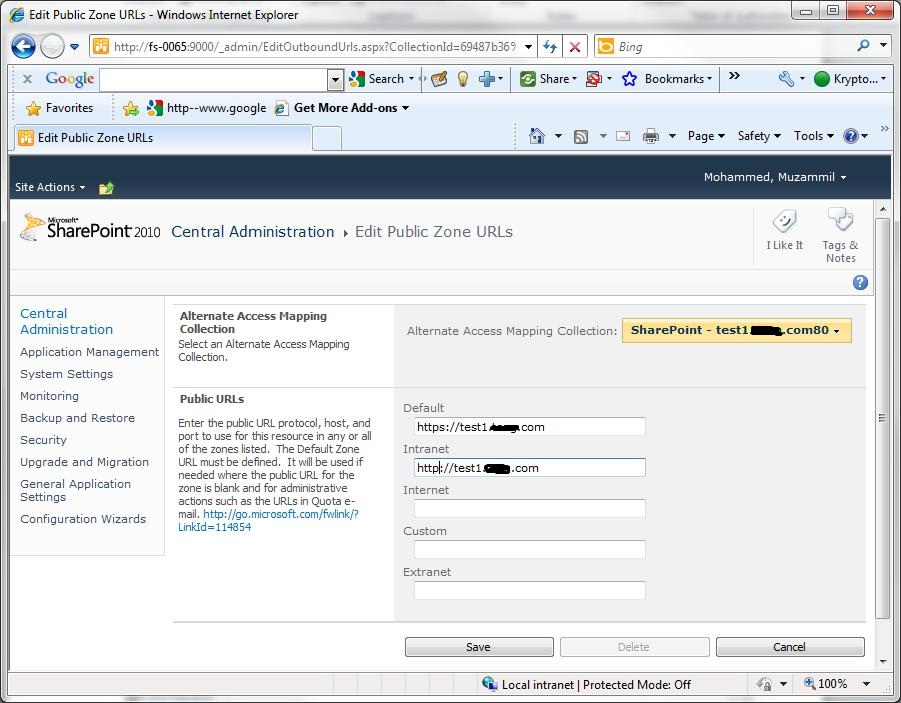
Task: Open the Favorites star button
Action: pyautogui.click(x=59, y=108)
